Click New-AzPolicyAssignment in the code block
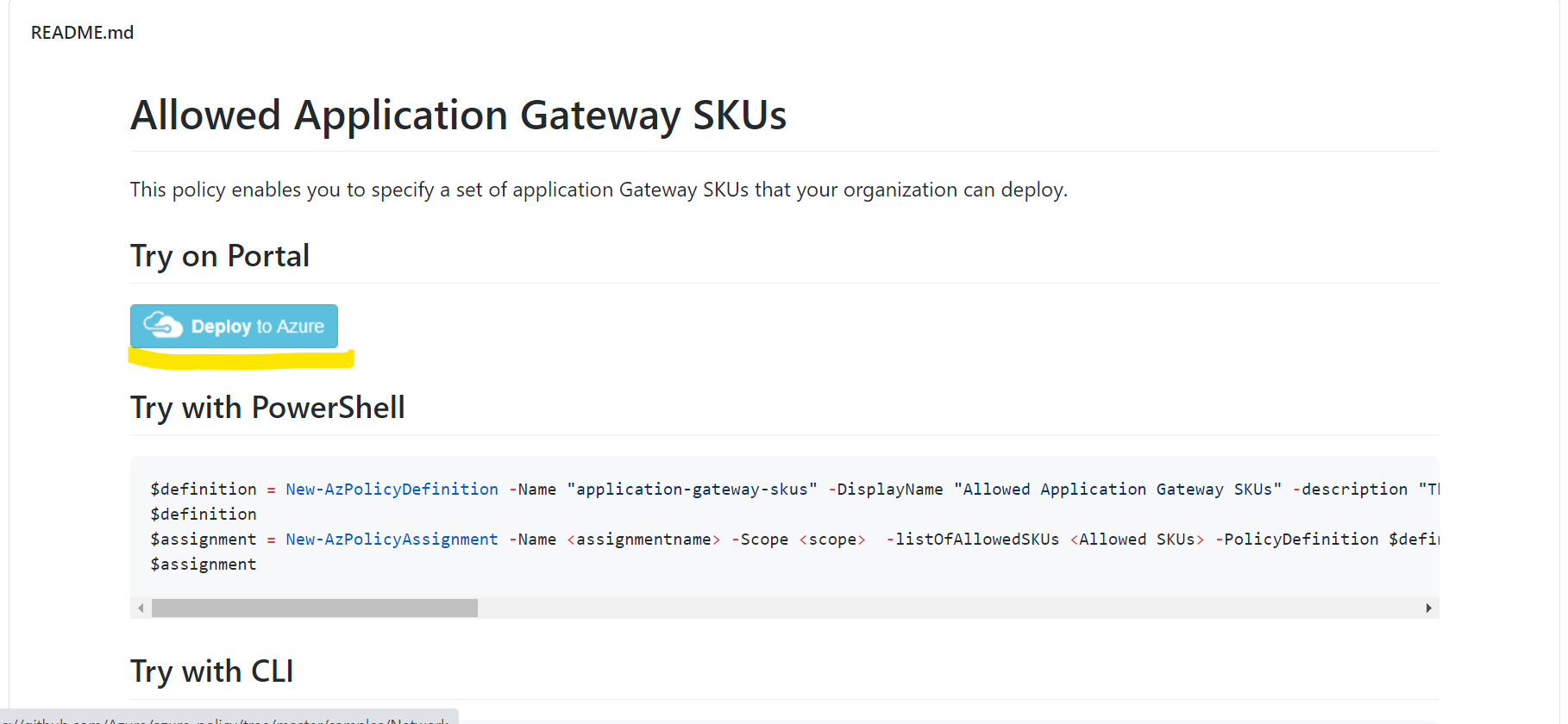 tap(392, 539)
